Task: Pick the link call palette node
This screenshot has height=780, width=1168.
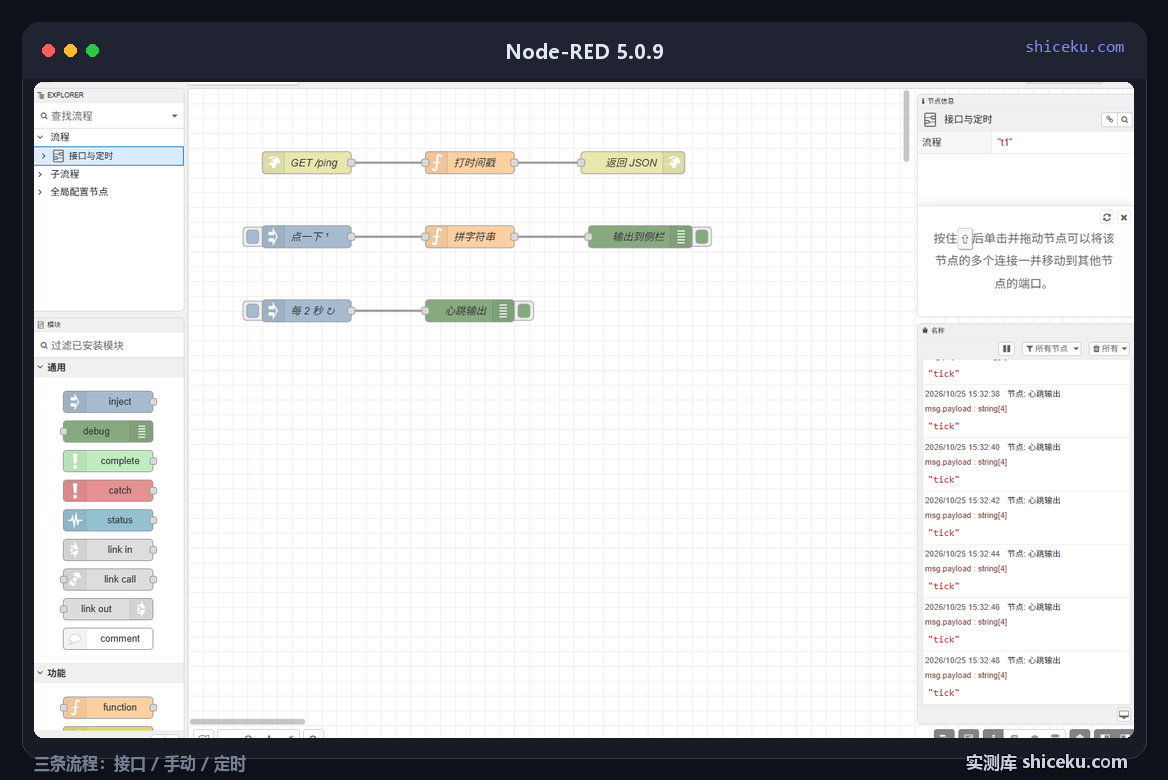Action: coord(109,579)
